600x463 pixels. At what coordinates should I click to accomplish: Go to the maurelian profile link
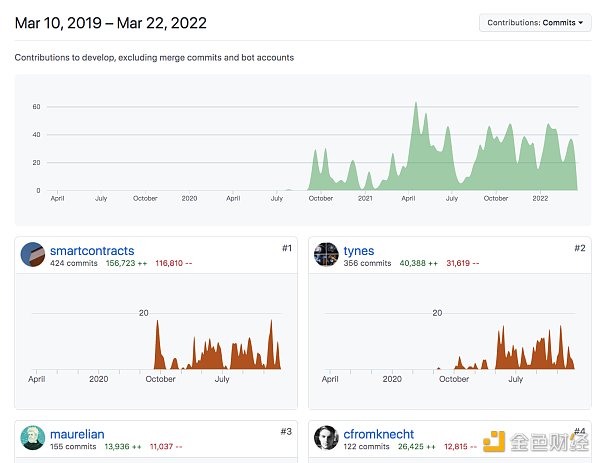tap(77, 433)
